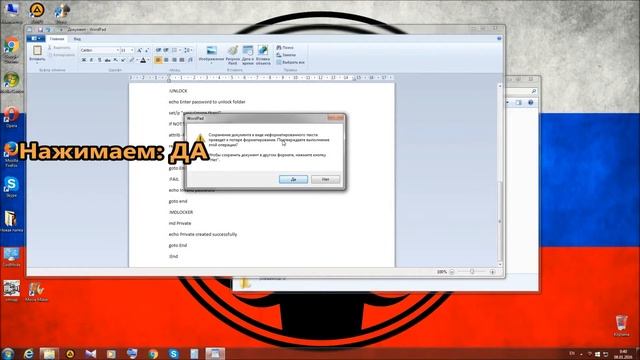Open Internet Explorer from taskbar
The width and height of the screenshot is (640, 360).
point(28,353)
